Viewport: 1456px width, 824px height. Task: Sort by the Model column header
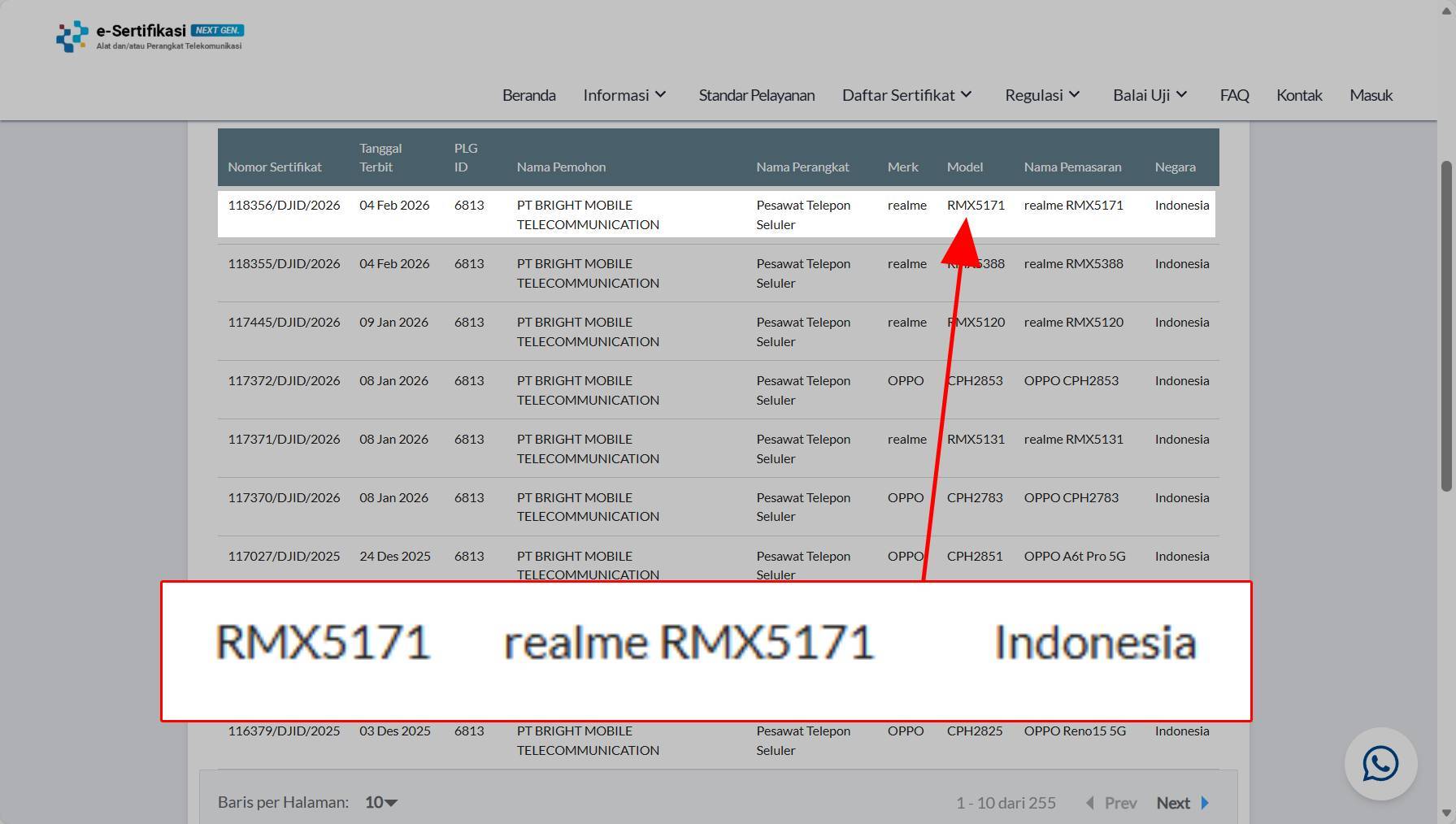[x=965, y=167]
